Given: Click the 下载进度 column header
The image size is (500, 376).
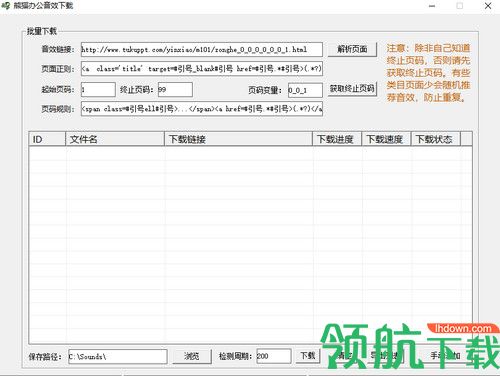Looking at the screenshot, I should [x=337, y=139].
